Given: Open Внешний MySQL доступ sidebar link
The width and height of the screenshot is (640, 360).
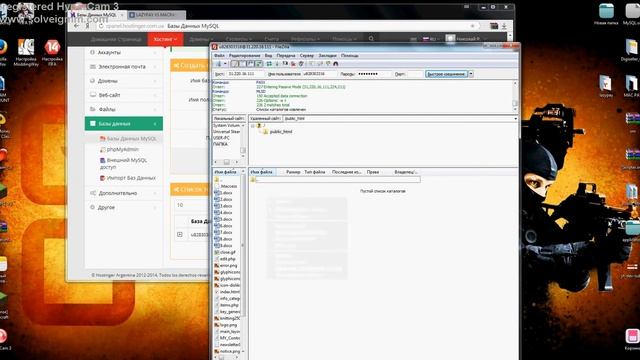Looking at the screenshot, I should click(x=123, y=164).
